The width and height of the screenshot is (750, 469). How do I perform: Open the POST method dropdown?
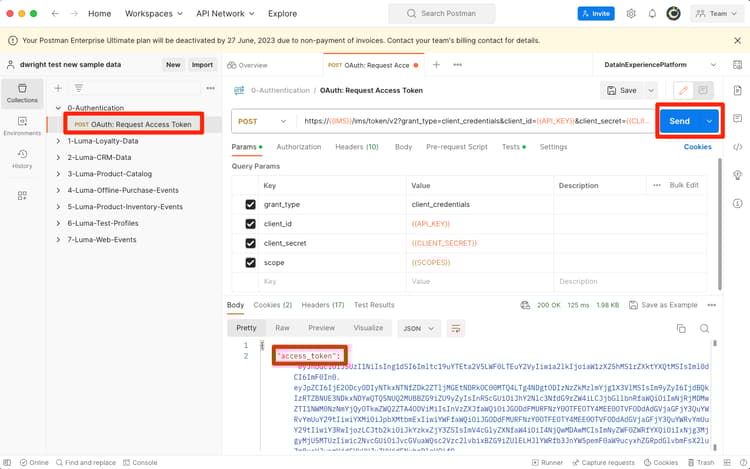[x=263, y=121]
